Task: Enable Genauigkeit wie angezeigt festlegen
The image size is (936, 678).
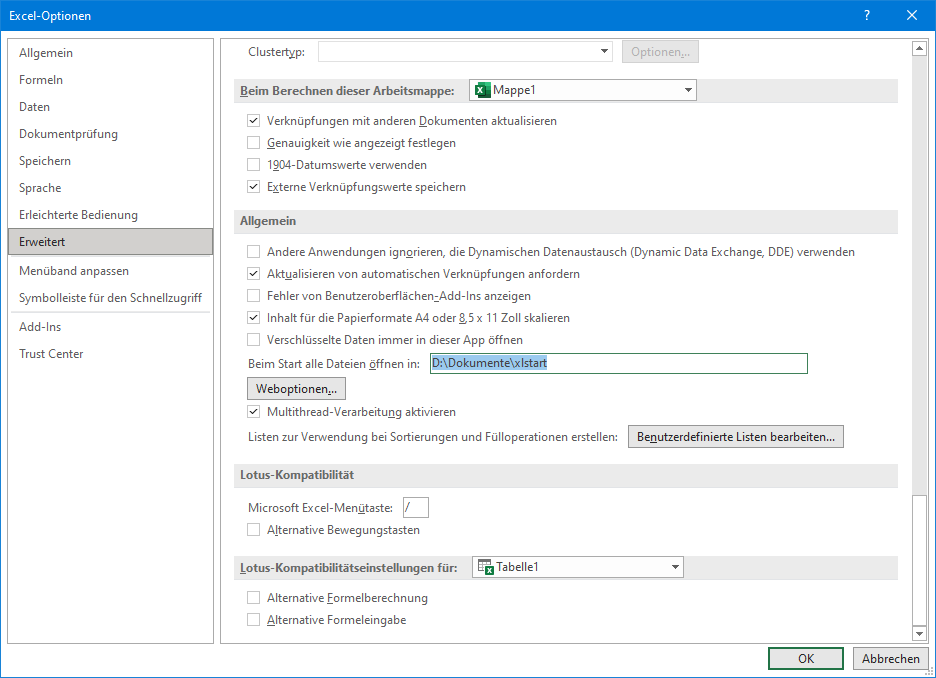Action: [254, 143]
